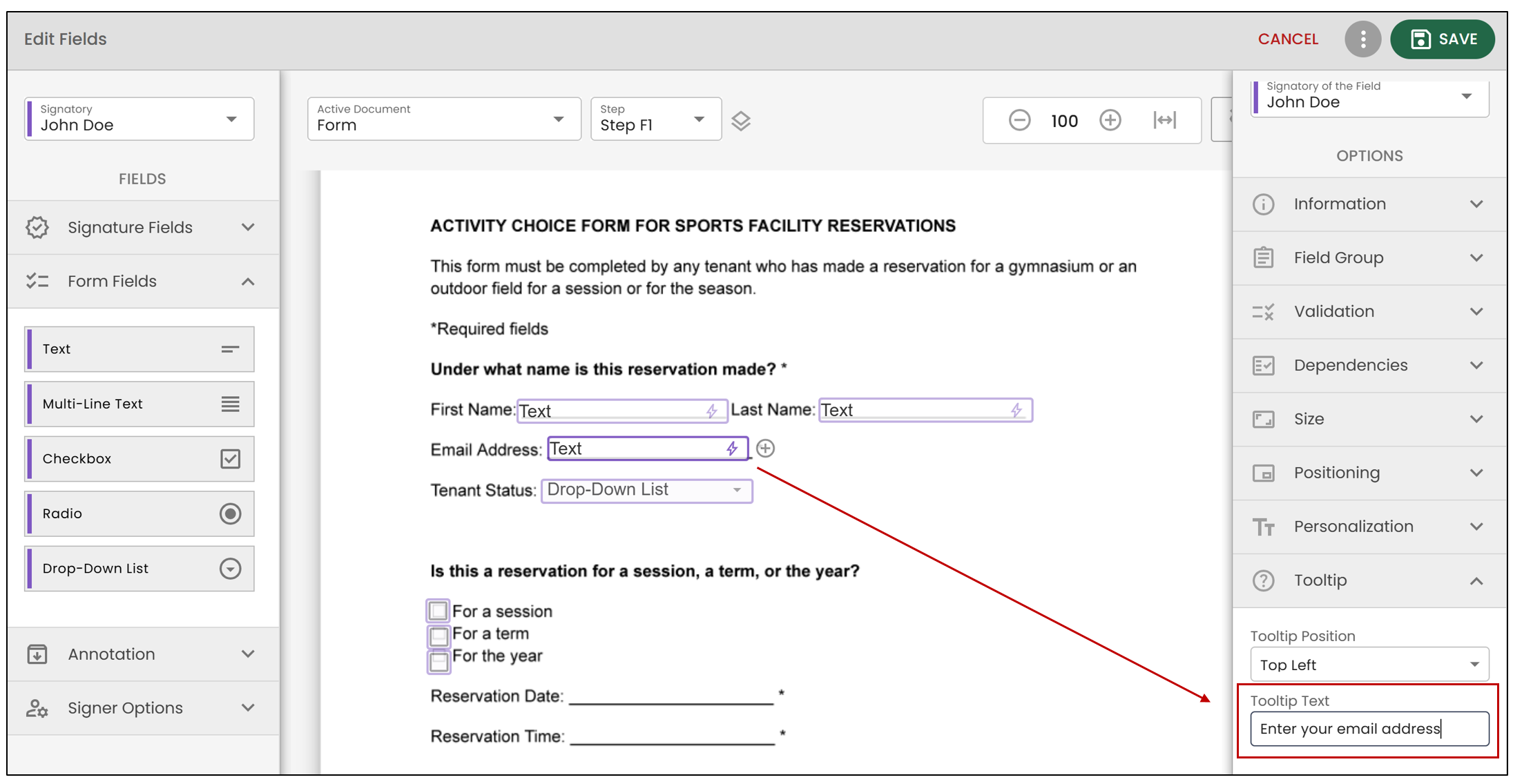Open the Active Document dropdown
Screen dimensions: 1513x784
[444, 119]
